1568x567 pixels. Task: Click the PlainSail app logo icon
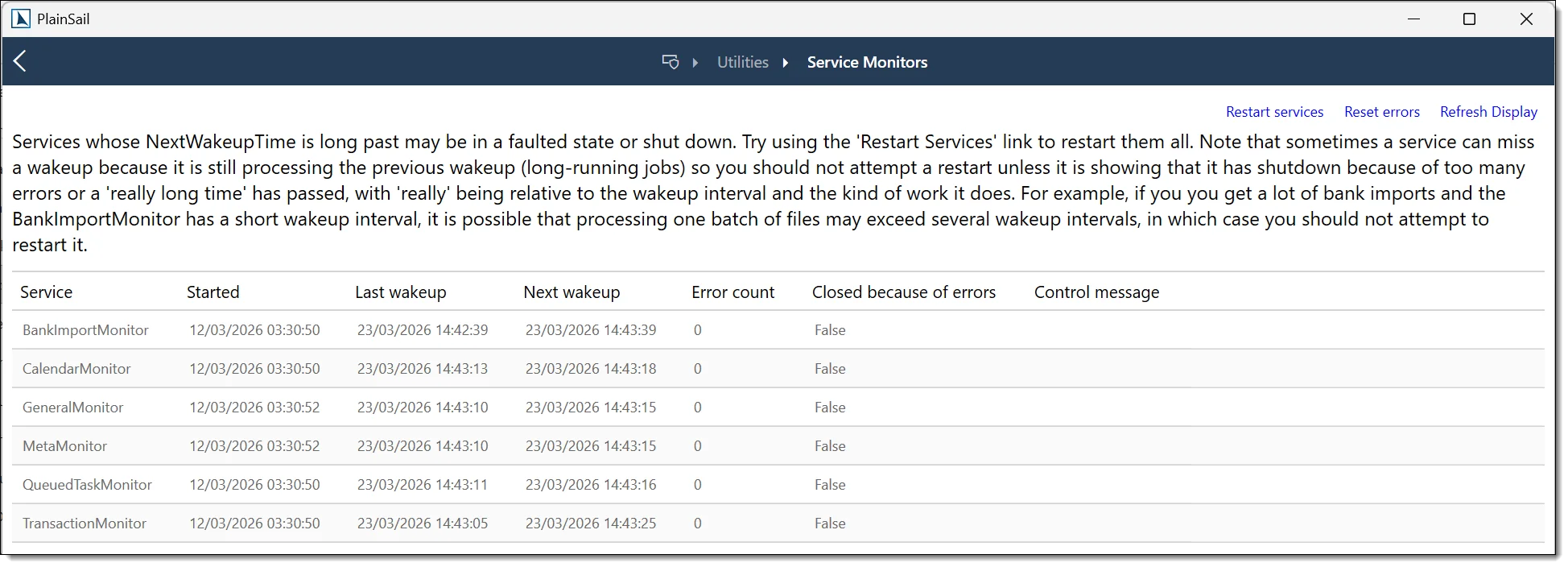pos(21,19)
